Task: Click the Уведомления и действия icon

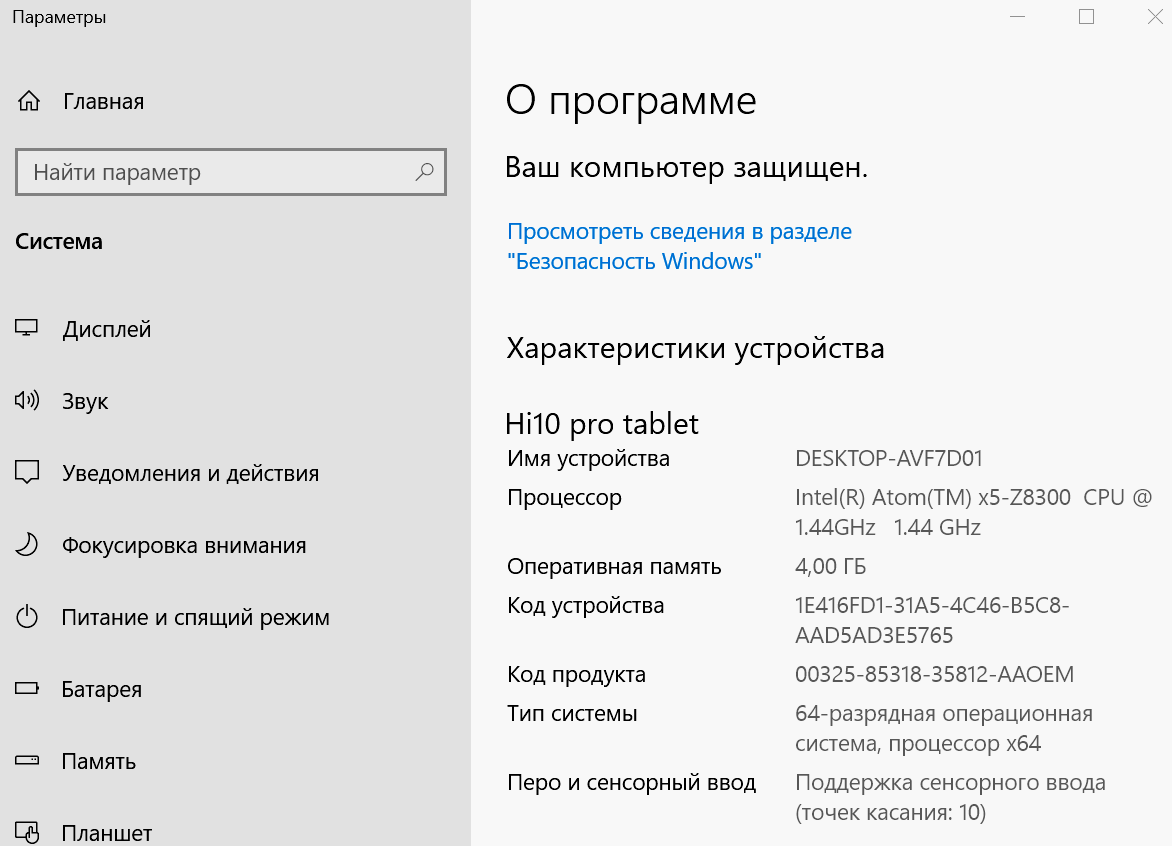Action: pos(27,473)
